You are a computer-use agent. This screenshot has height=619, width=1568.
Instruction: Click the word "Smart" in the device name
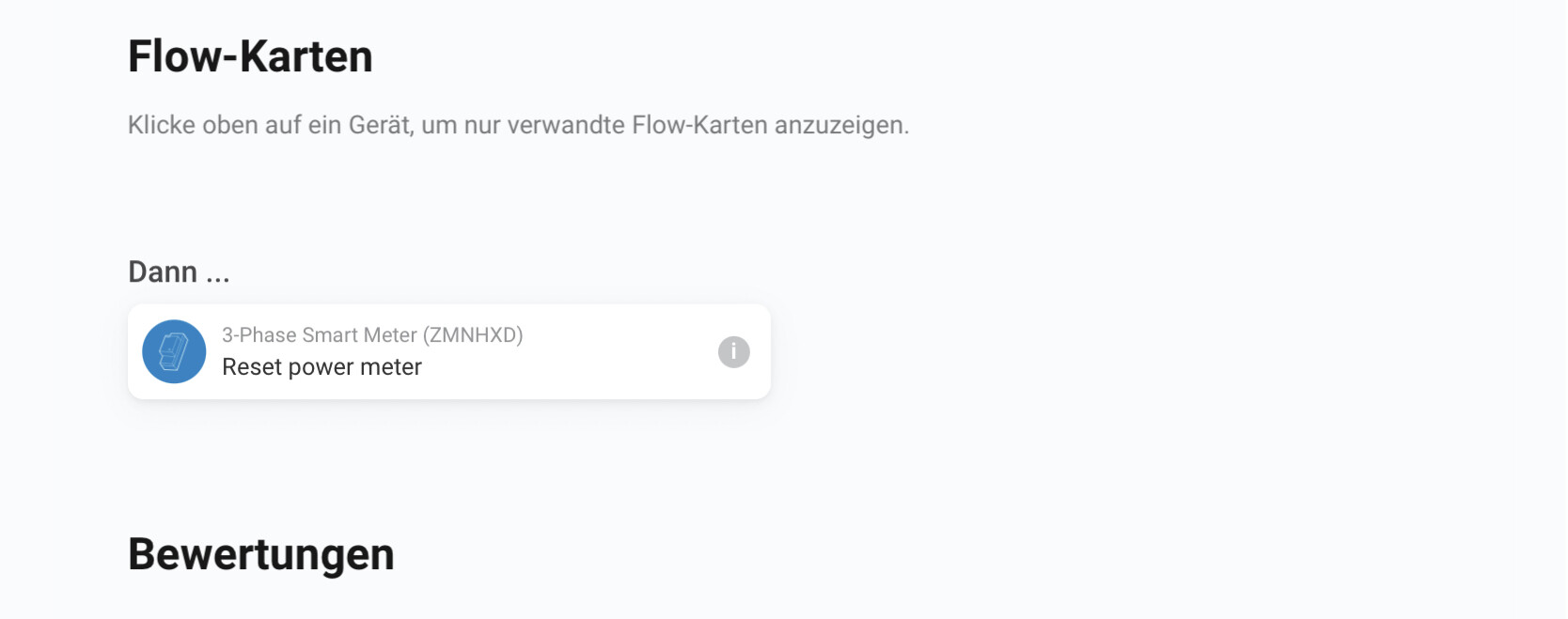click(329, 335)
